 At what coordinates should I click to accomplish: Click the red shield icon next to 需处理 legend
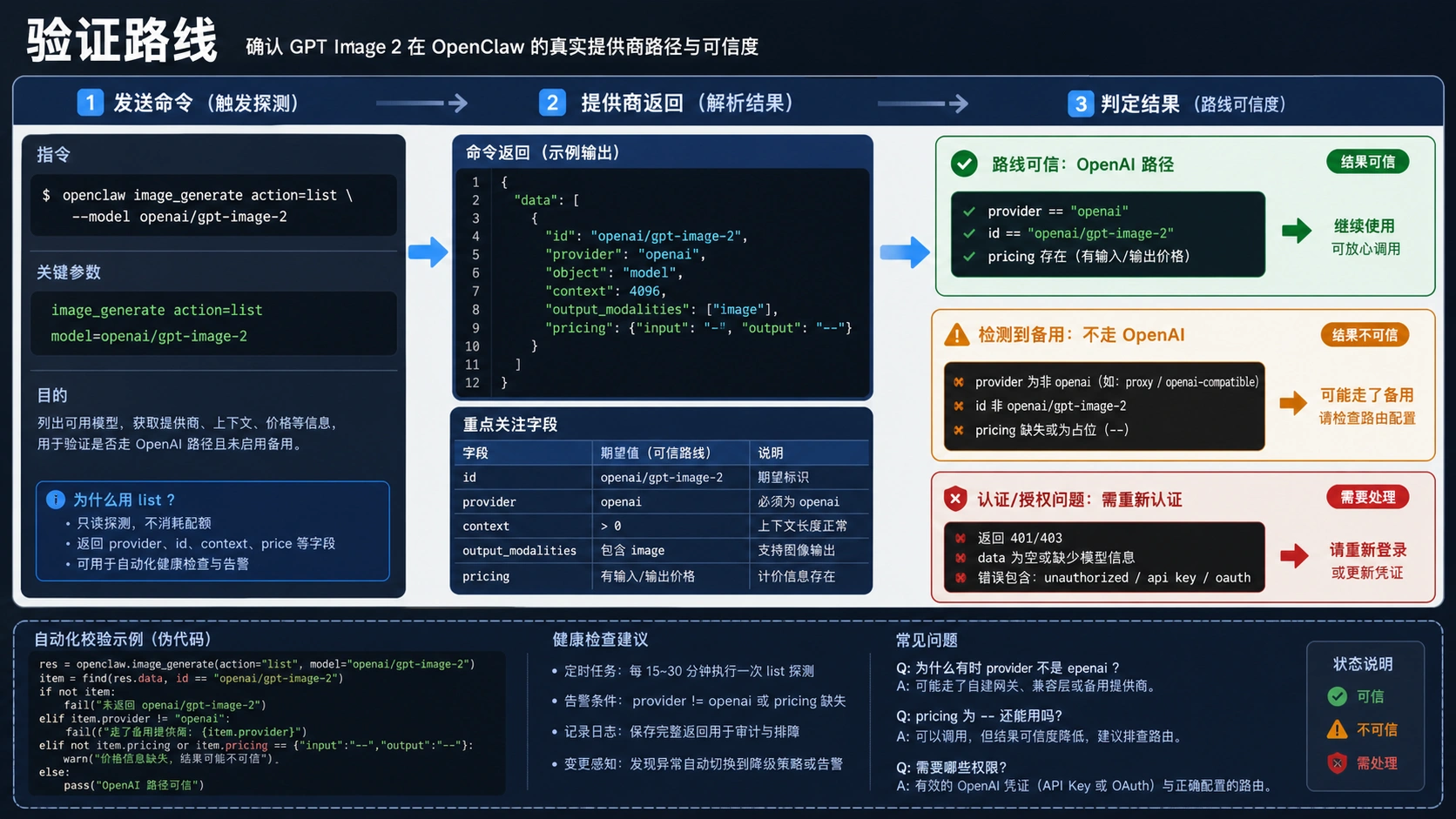[x=1337, y=763]
